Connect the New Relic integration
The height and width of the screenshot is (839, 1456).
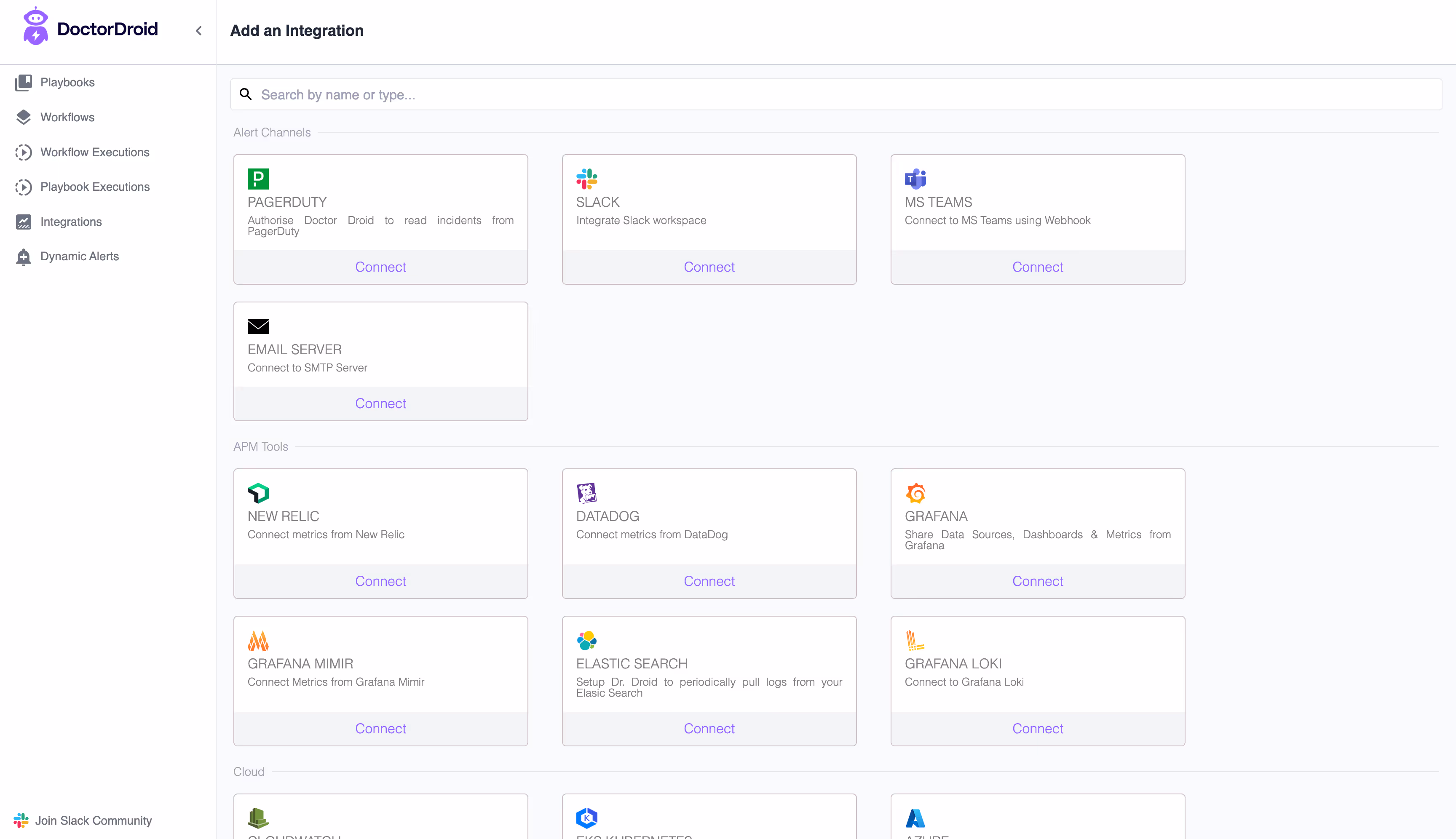[380, 581]
